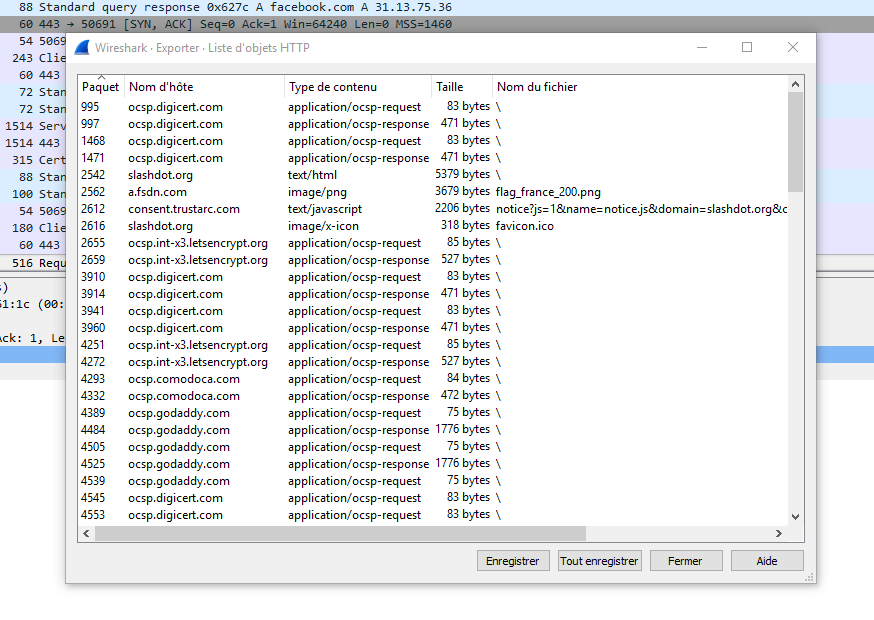
Task: Minimize the Exporter dialog window
Action: point(700,47)
